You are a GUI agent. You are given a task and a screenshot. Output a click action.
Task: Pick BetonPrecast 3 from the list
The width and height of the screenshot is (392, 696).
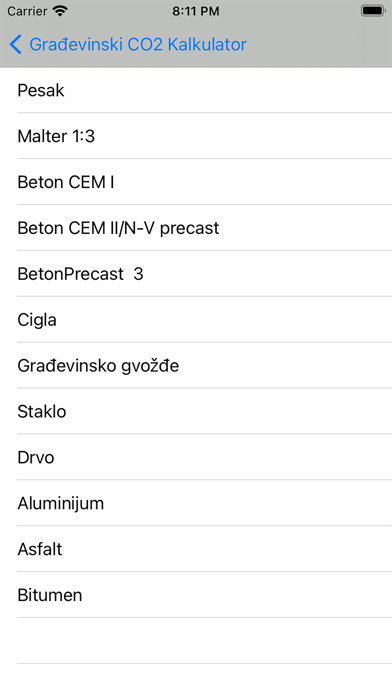(x=196, y=274)
